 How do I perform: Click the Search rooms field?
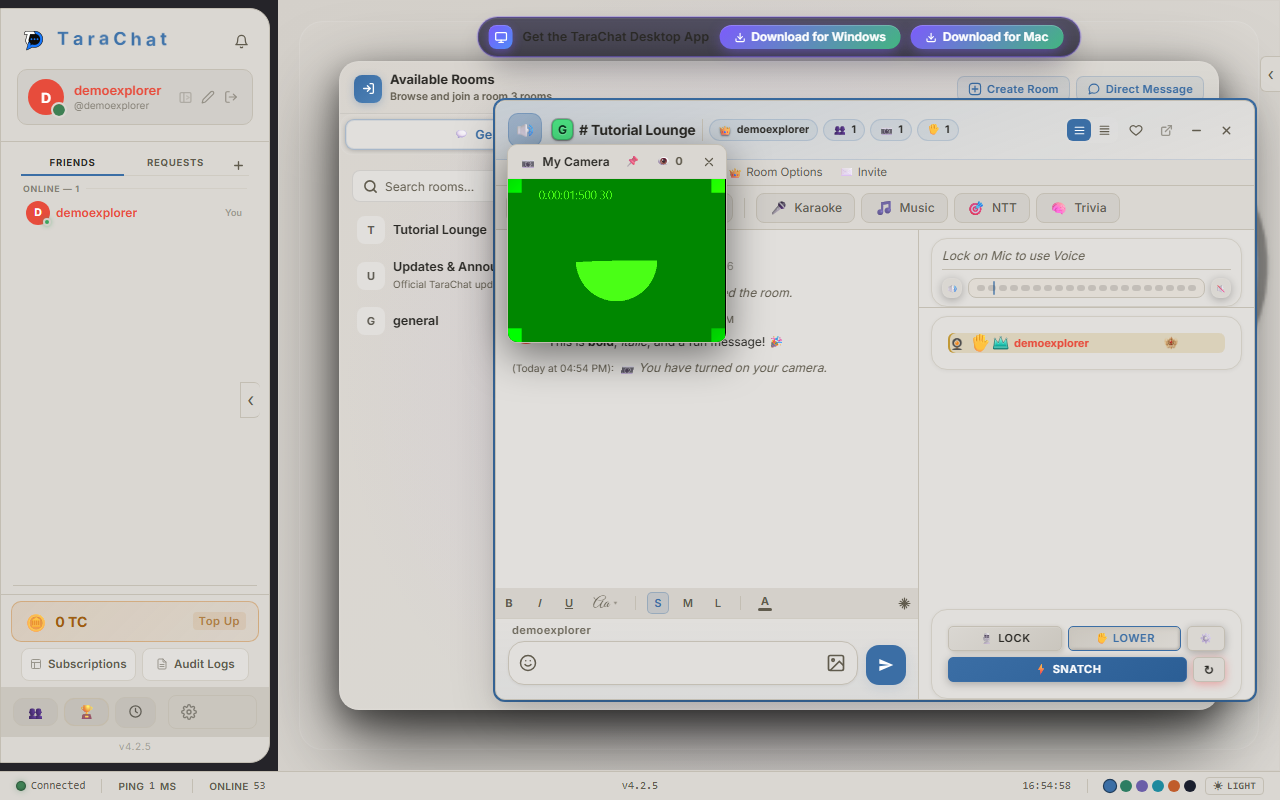coord(422,186)
